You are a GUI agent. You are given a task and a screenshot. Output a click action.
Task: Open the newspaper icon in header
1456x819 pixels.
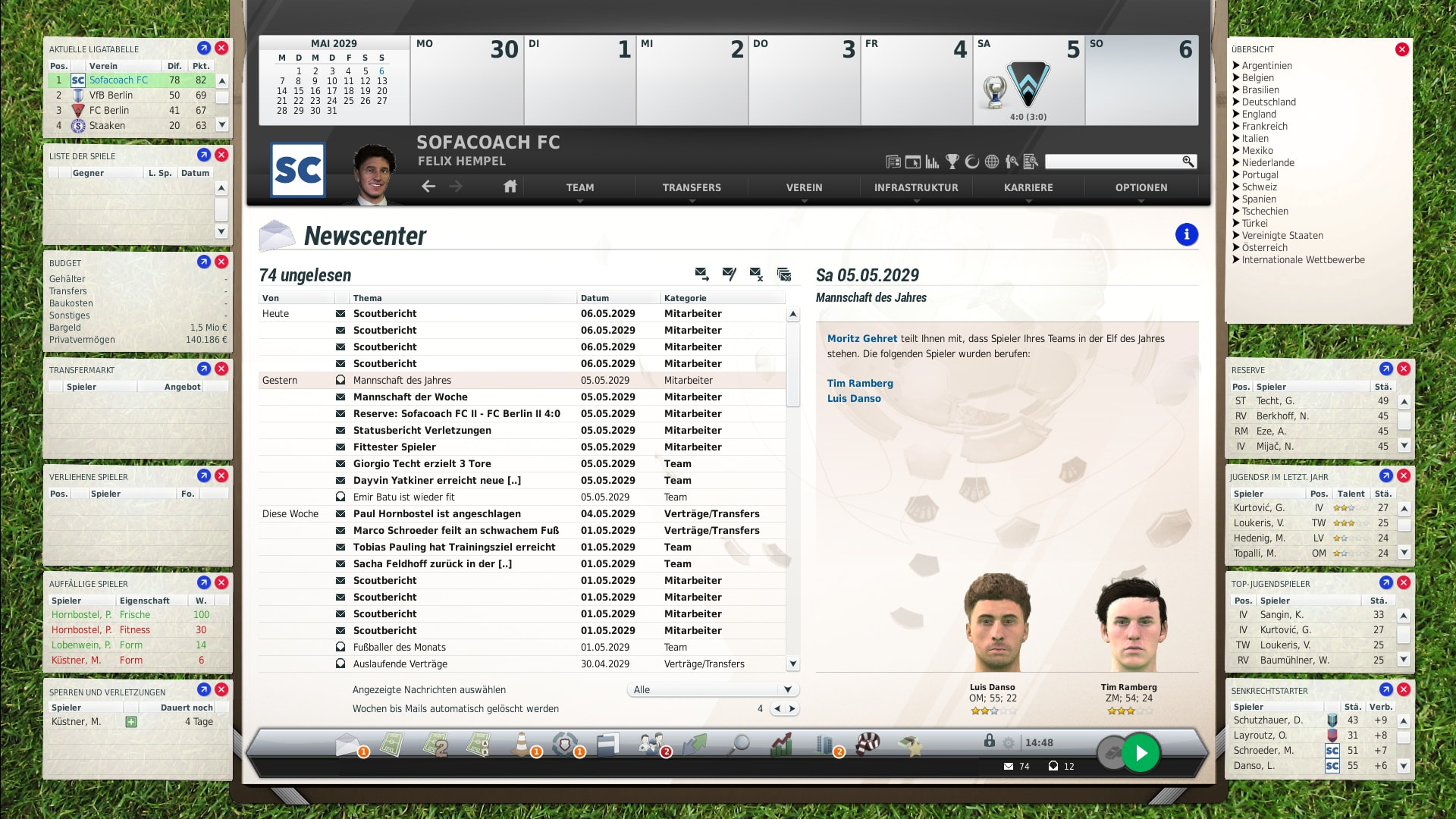893,162
